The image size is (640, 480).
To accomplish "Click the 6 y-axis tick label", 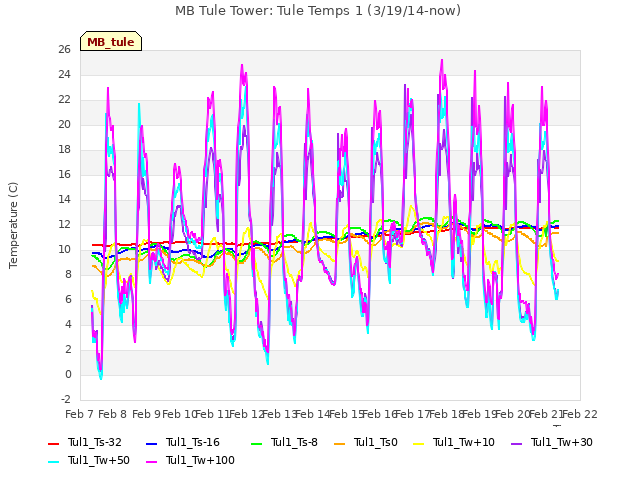I will pos(68,299).
